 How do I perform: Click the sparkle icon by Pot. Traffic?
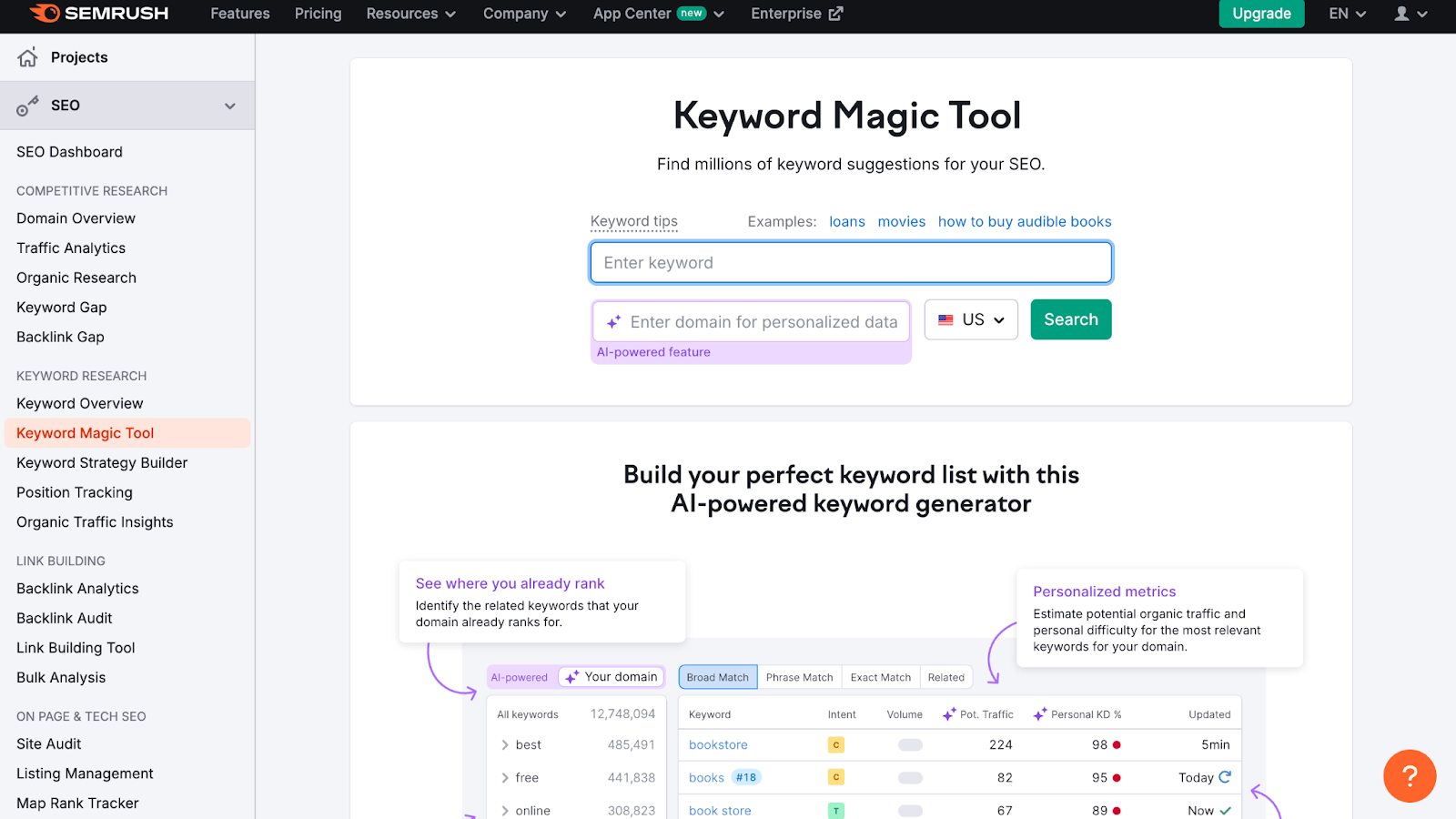click(949, 714)
